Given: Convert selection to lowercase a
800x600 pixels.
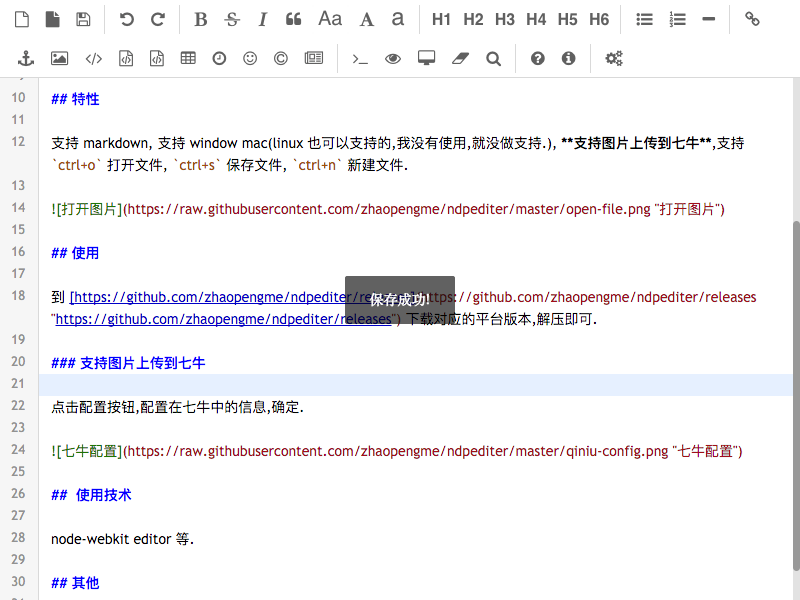Looking at the screenshot, I should (398, 19).
